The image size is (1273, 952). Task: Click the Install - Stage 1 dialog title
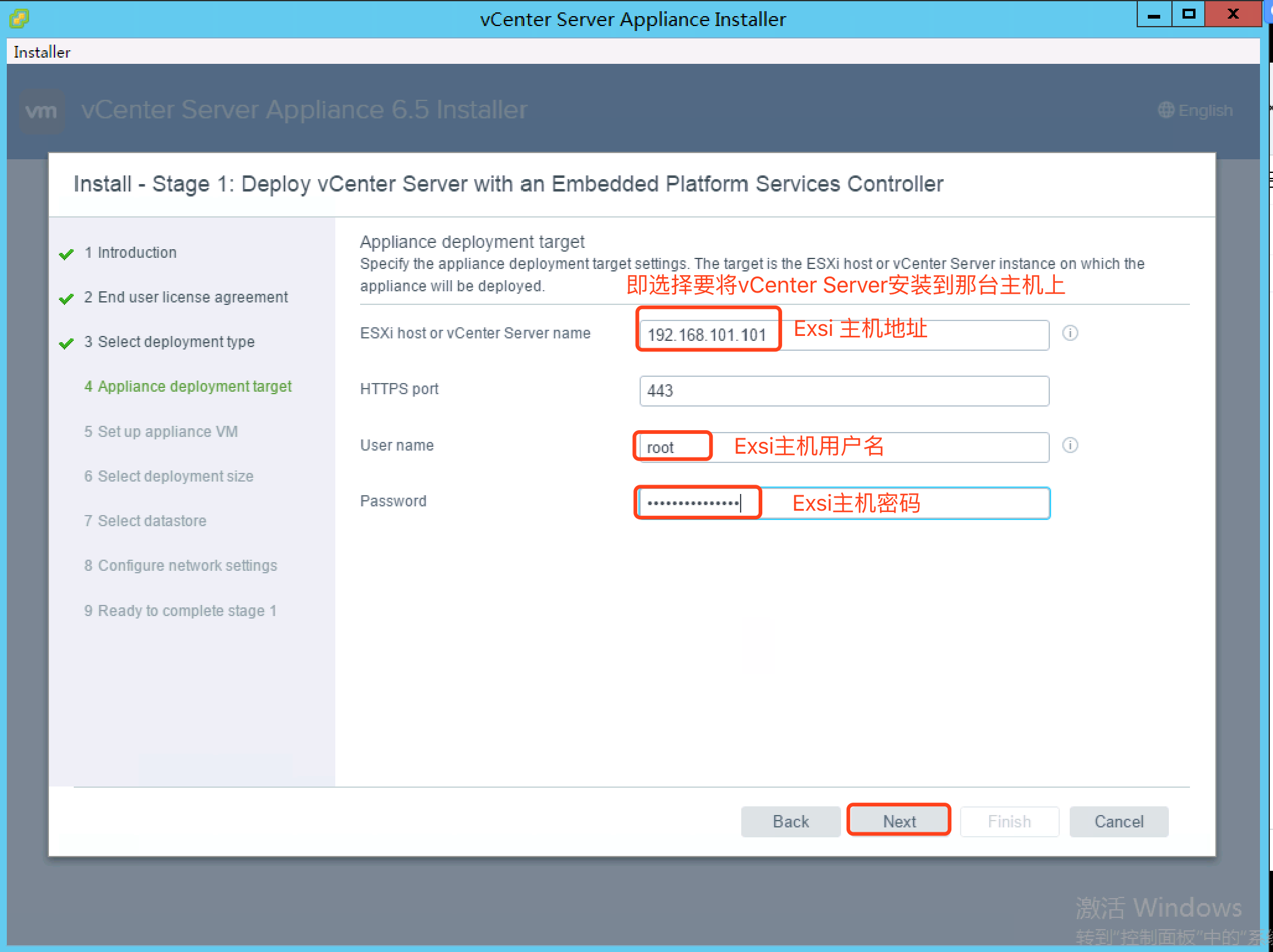[508, 184]
